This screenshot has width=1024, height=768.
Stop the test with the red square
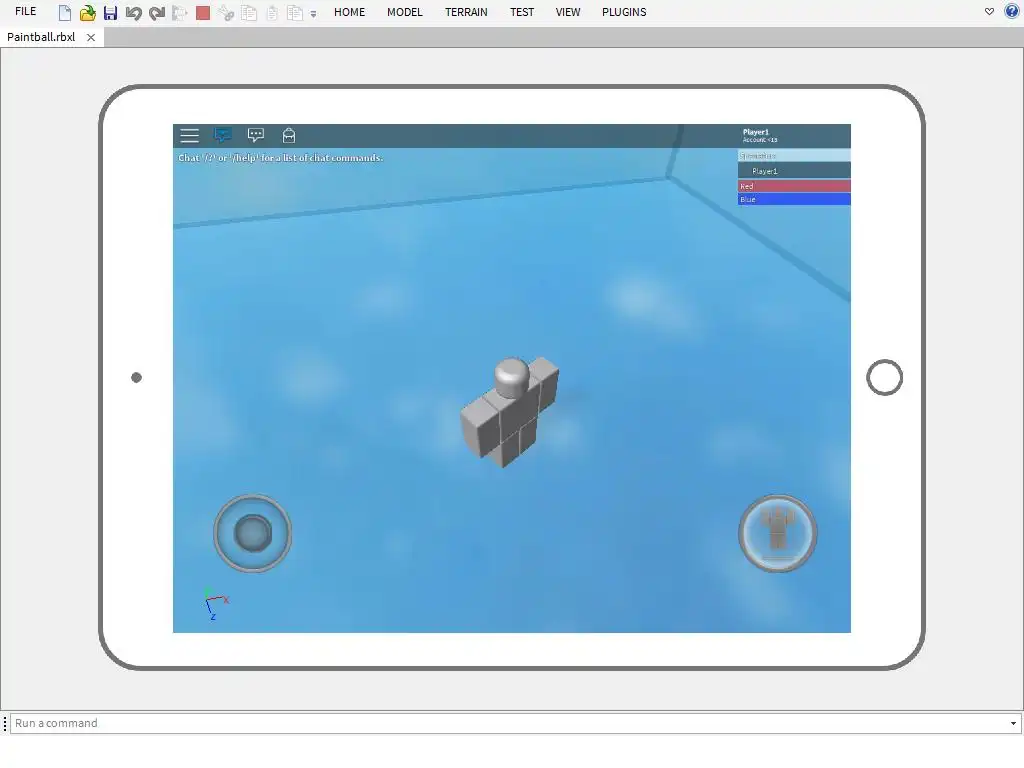[x=203, y=12]
